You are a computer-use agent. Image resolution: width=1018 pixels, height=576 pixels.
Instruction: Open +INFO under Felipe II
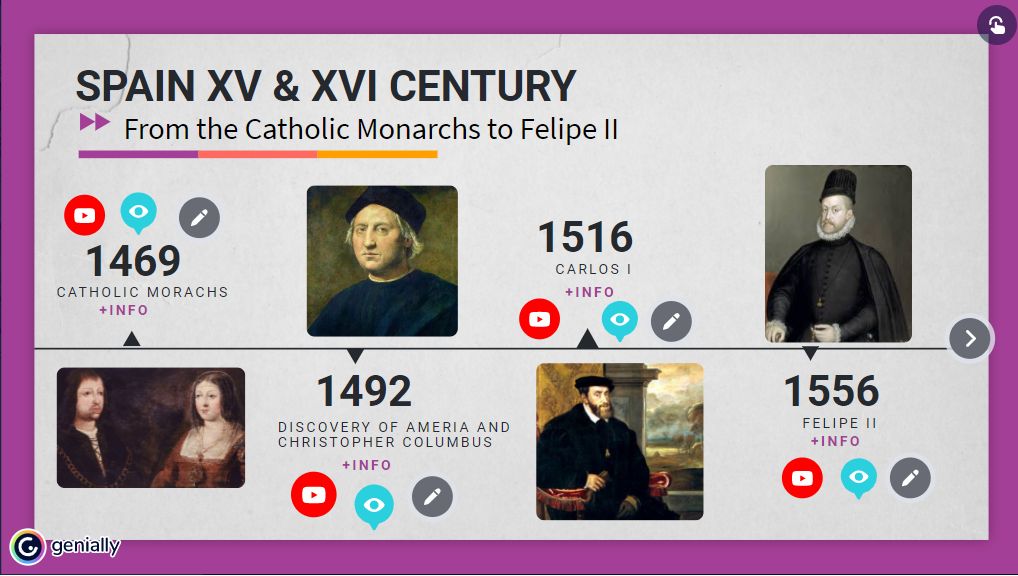(837, 441)
